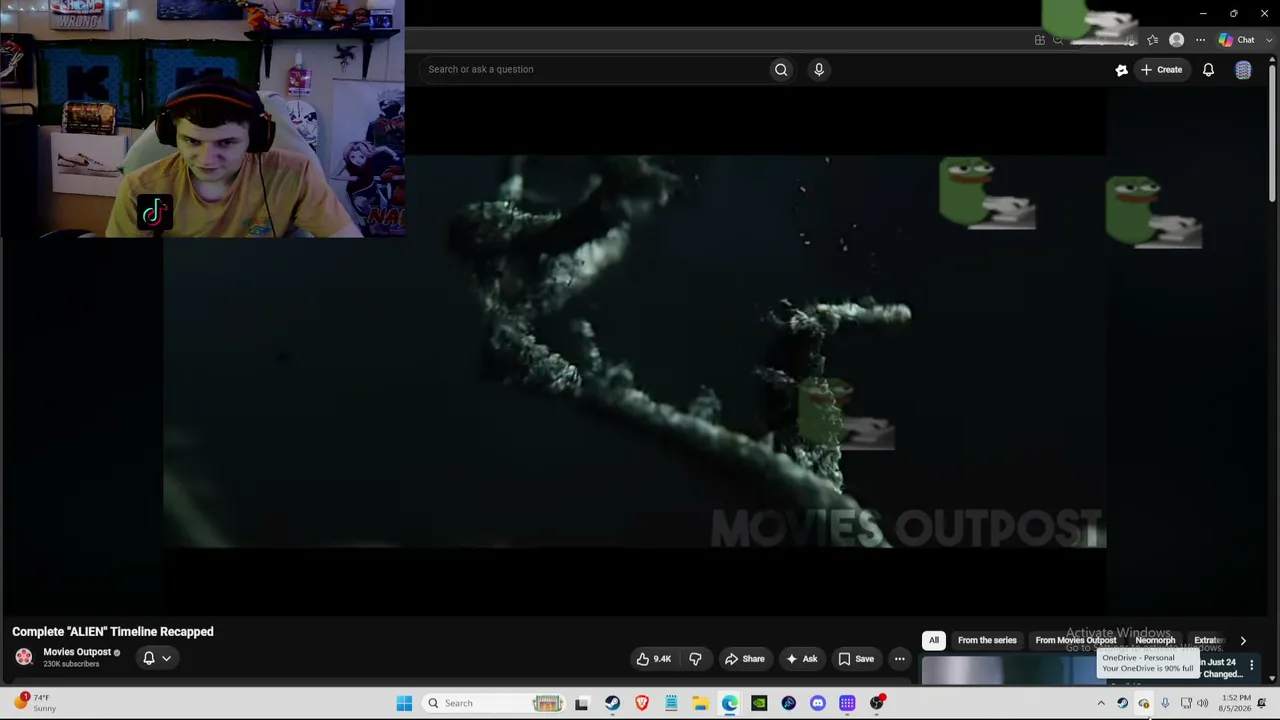Dislike the video
The image size is (1280, 720).
click(695, 659)
